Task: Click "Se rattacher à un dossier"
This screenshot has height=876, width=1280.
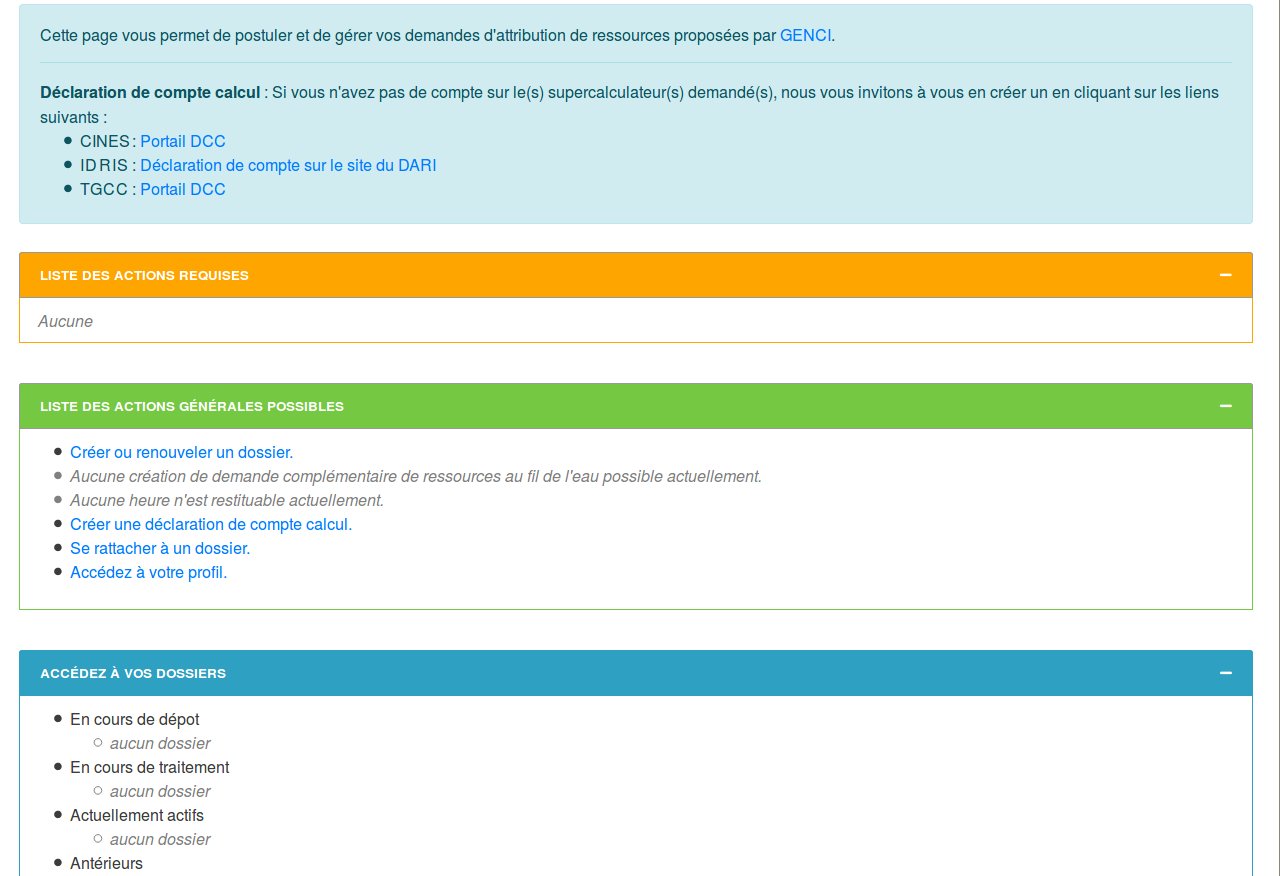Action: [x=159, y=548]
